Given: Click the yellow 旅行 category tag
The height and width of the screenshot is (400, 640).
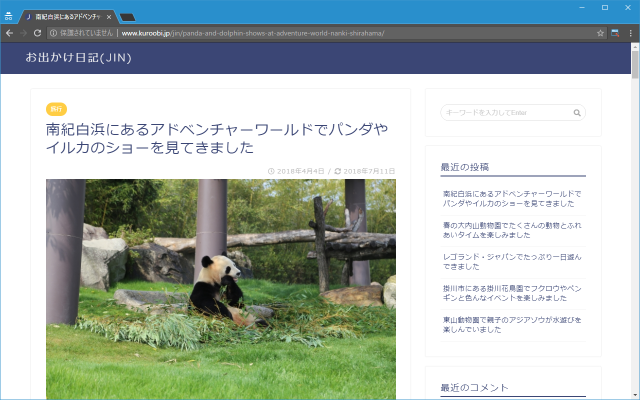Looking at the screenshot, I should [x=56, y=108].
